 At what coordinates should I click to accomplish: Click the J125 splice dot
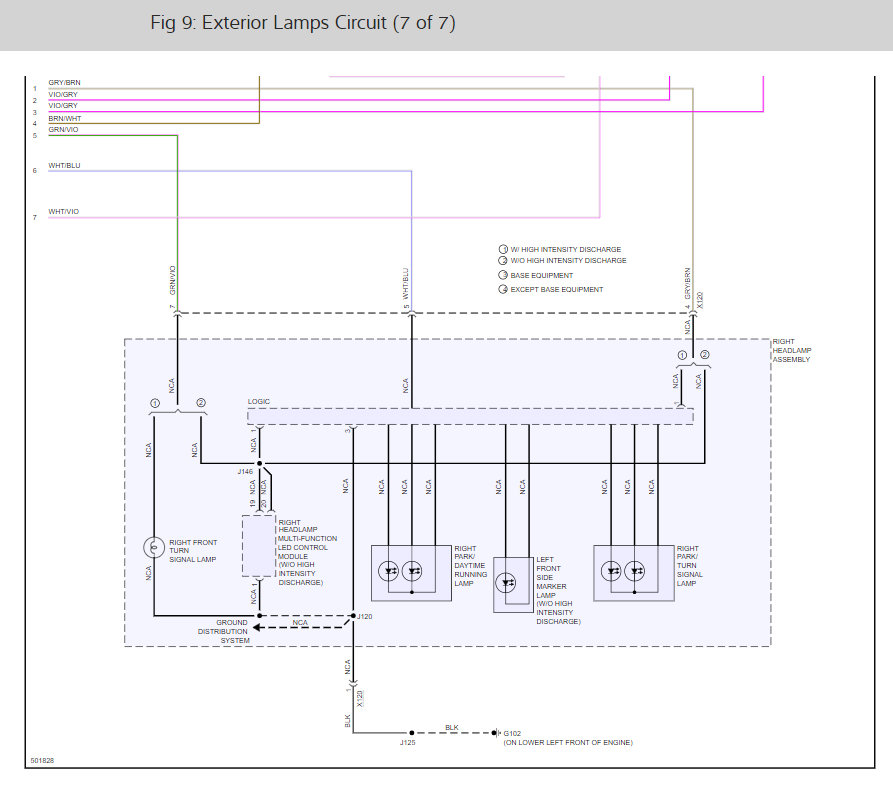pyautogui.click(x=411, y=733)
